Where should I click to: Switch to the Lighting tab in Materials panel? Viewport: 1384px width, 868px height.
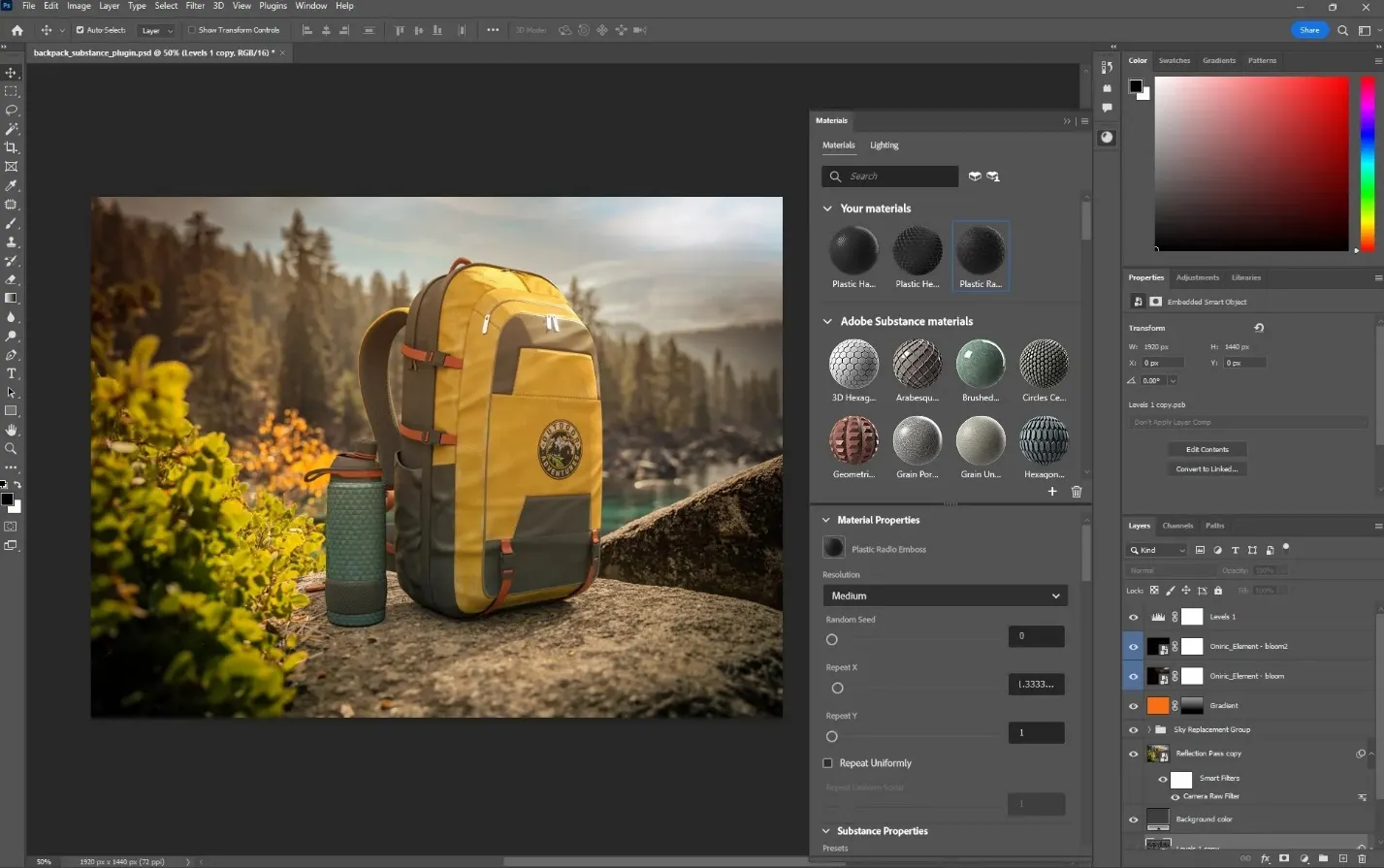point(884,145)
